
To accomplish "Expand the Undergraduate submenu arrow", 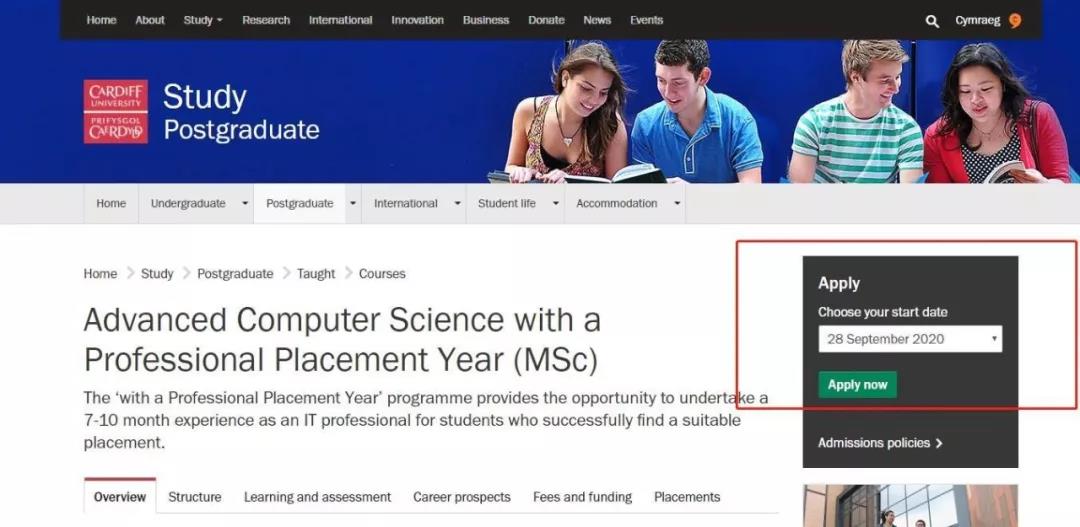I will pos(245,203).
